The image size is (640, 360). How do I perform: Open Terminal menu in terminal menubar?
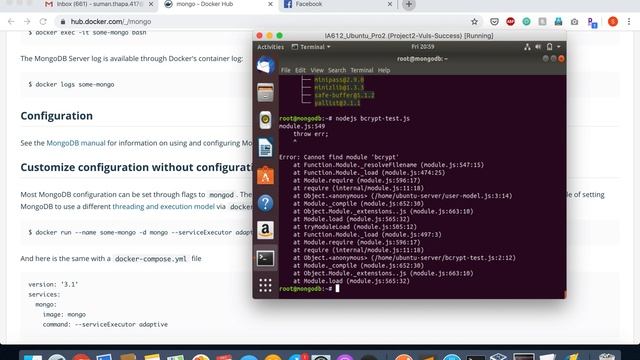pos(362,70)
